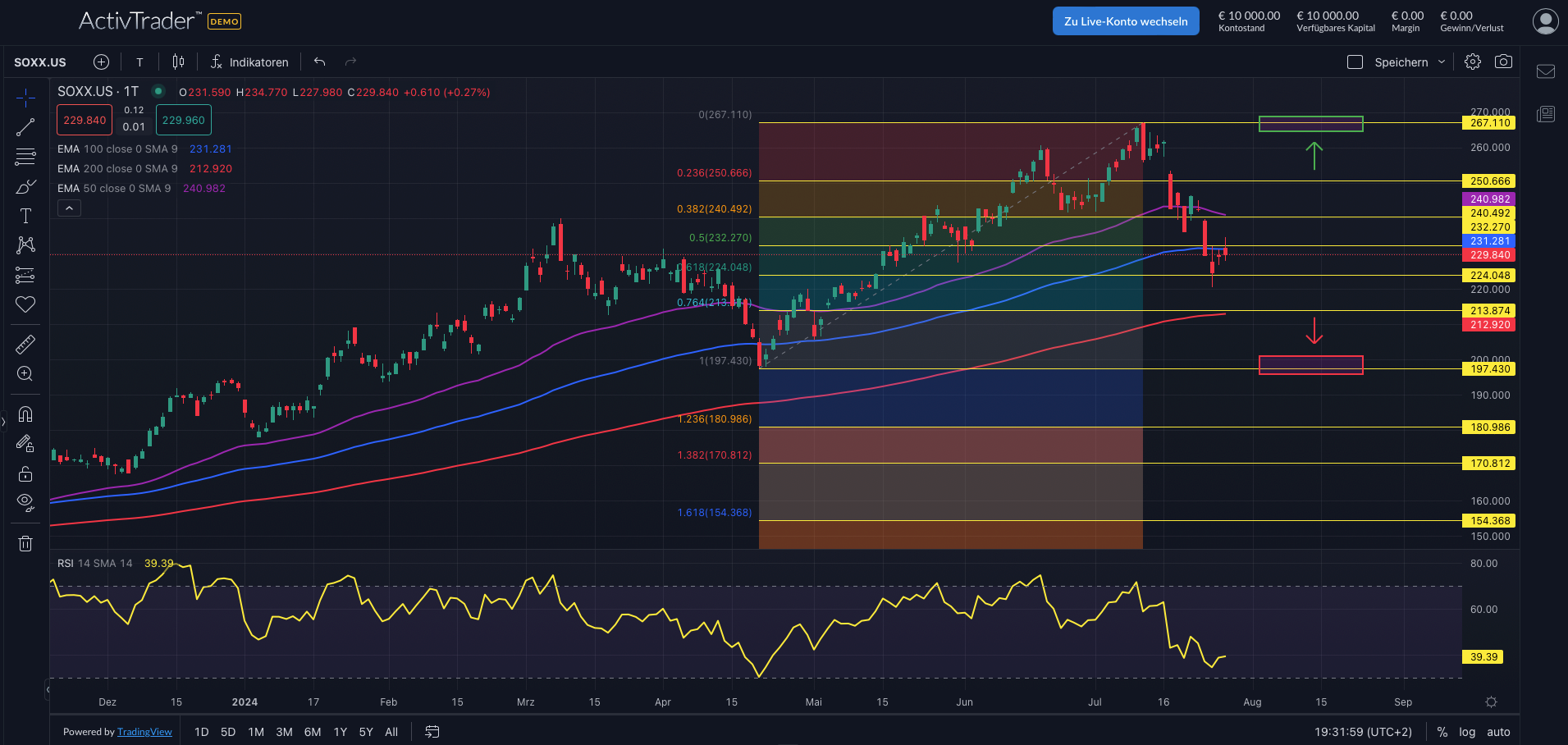
Task: Click the magnet snap mode icon
Action: tap(25, 414)
